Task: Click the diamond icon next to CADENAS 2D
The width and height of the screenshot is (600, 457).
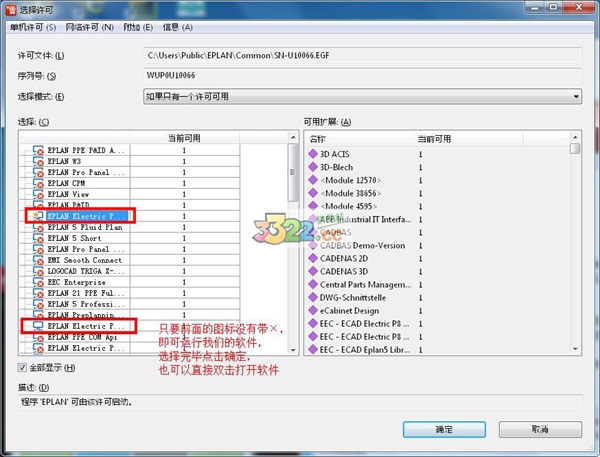Action: click(313, 258)
